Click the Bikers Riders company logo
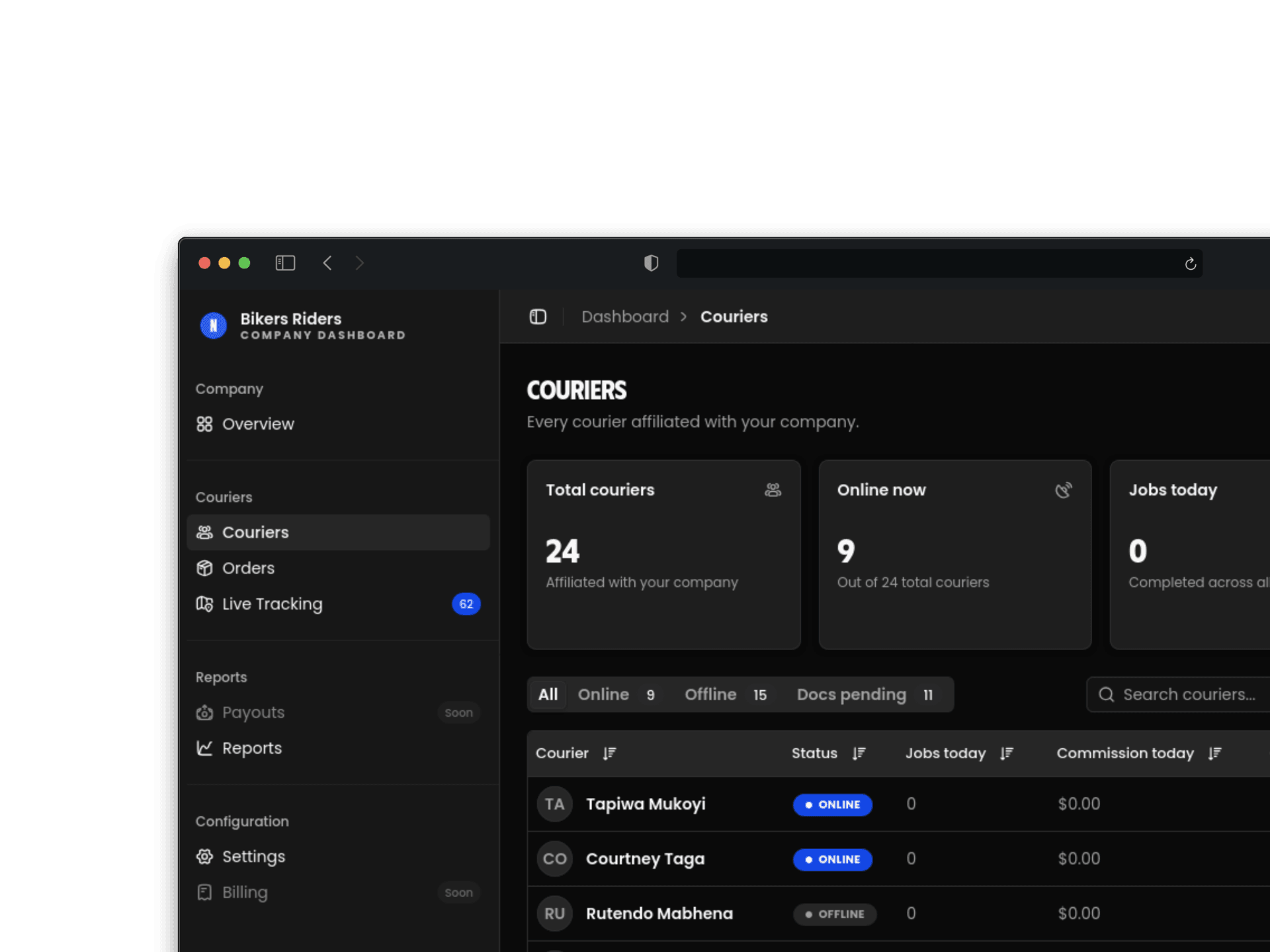 (x=214, y=325)
